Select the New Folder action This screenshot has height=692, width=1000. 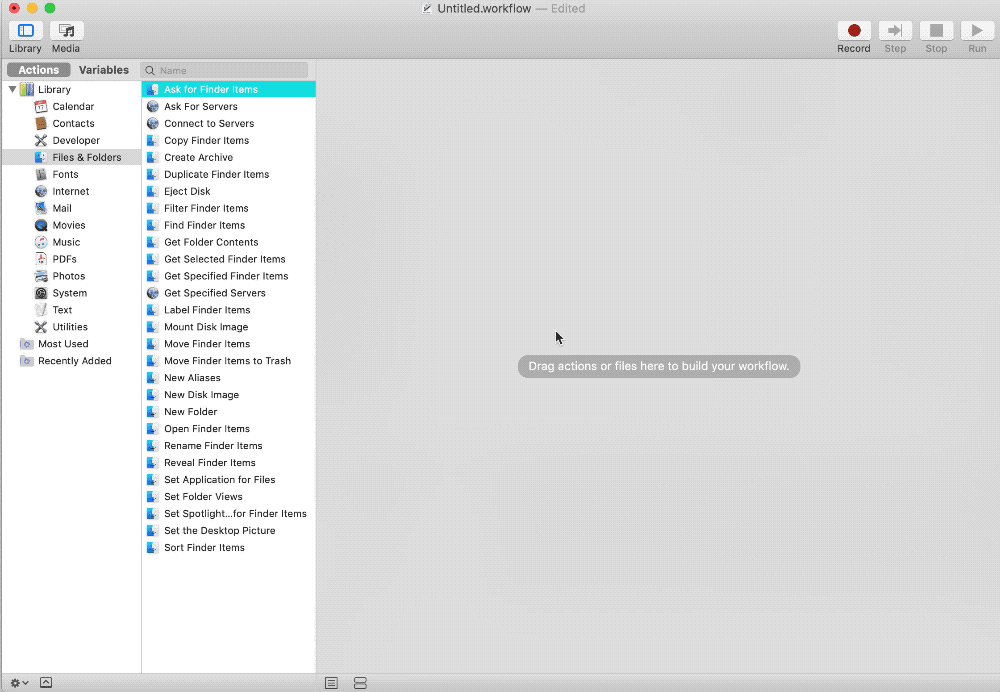point(229,412)
